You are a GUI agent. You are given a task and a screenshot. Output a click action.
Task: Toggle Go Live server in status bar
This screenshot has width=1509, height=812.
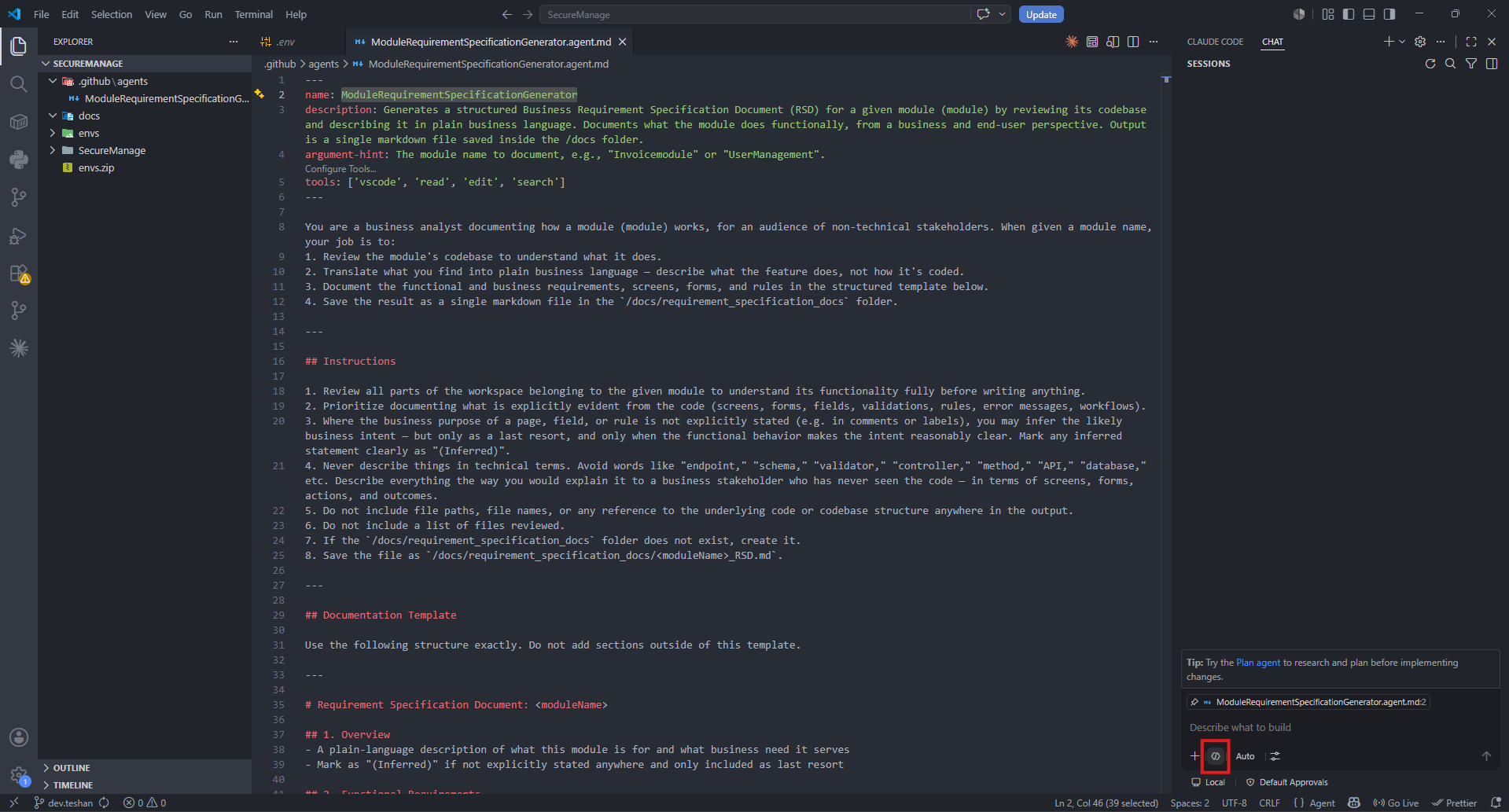coord(1396,803)
